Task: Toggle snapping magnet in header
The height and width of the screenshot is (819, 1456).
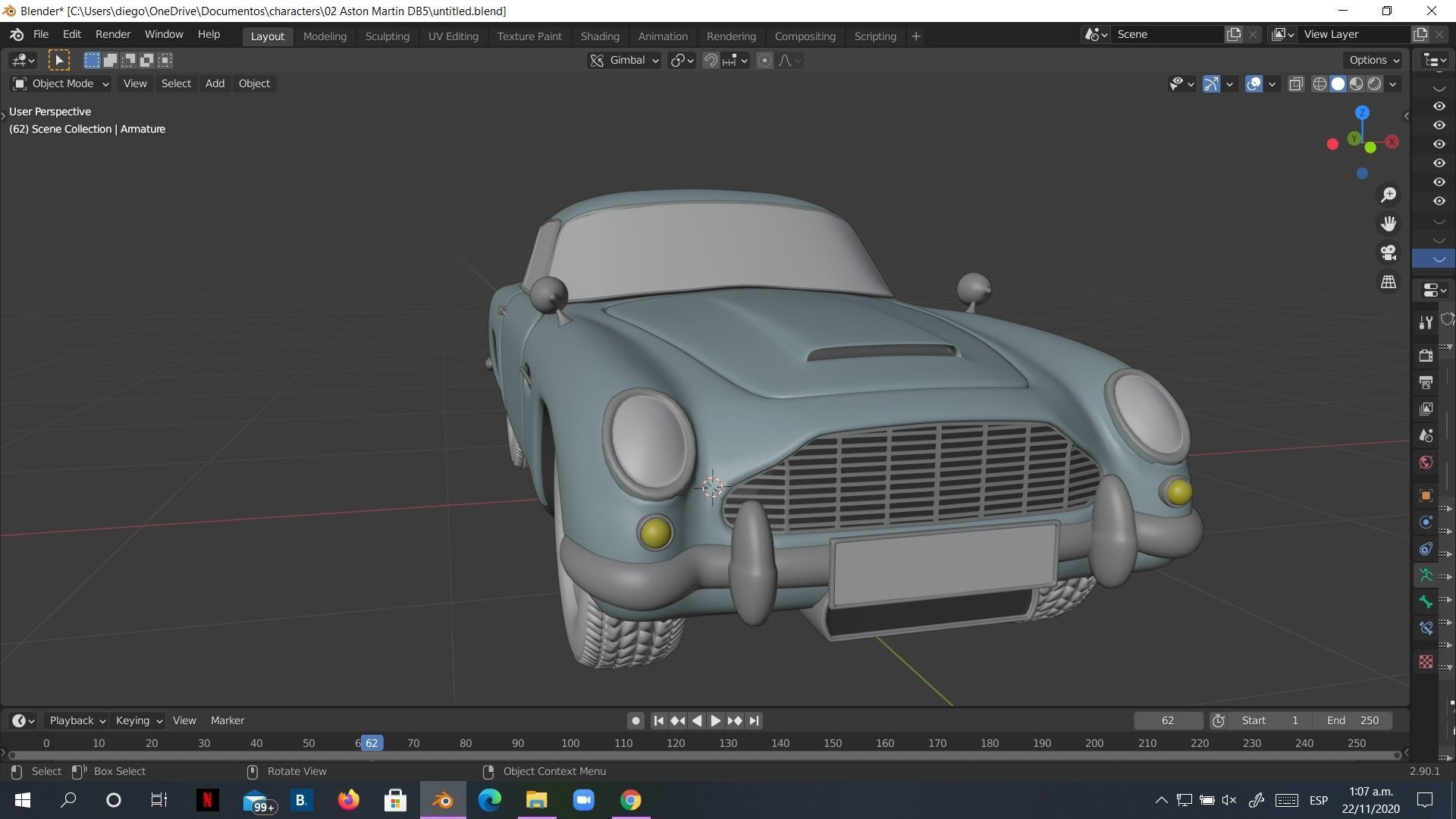Action: point(711,61)
